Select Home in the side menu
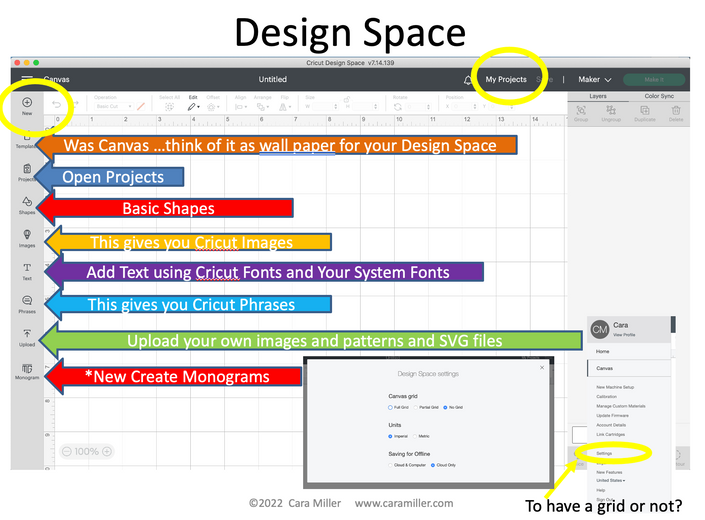The height and width of the screenshot is (520, 705). pyautogui.click(x=602, y=351)
